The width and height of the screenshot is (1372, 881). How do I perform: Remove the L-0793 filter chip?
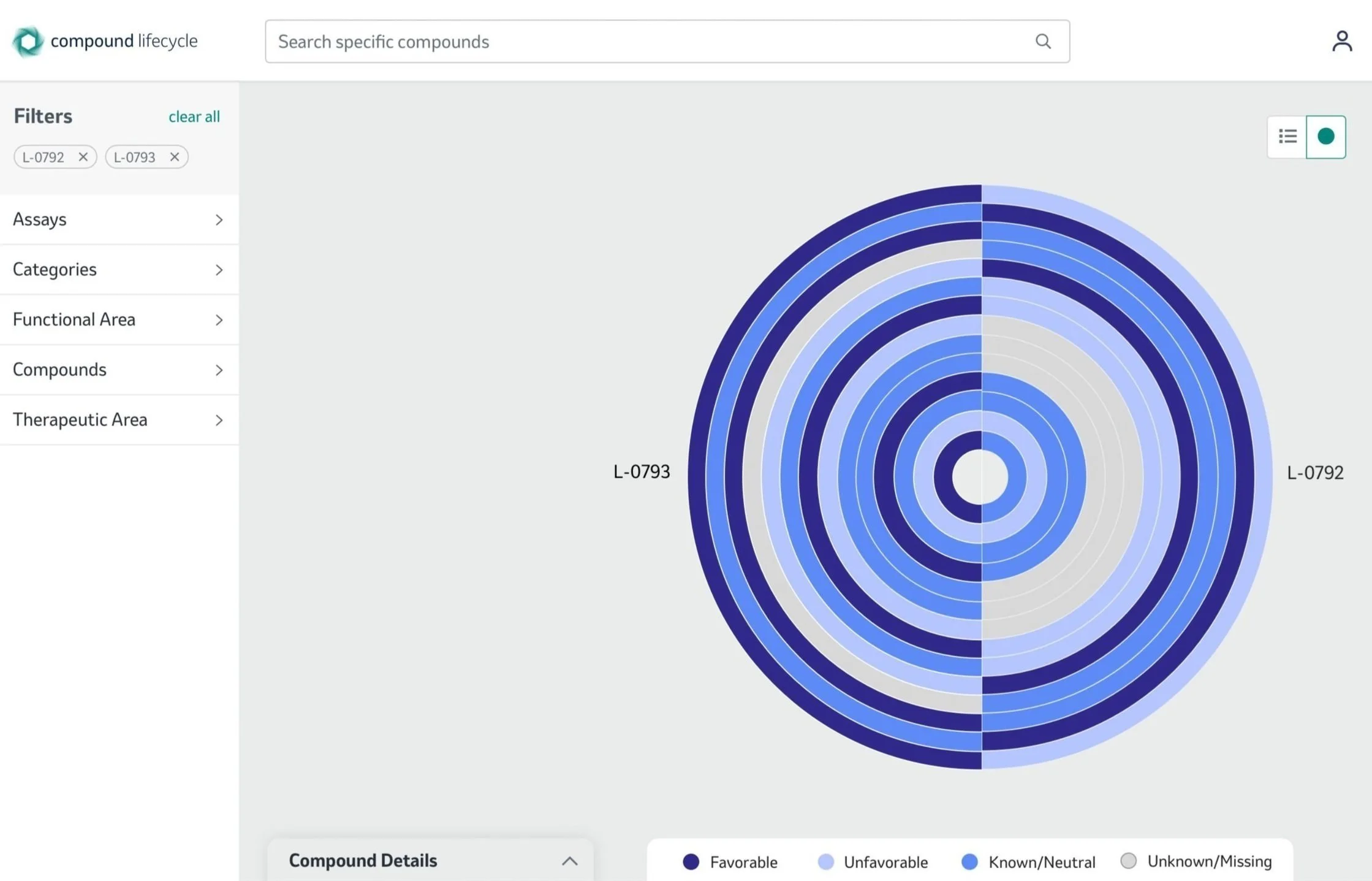(175, 157)
